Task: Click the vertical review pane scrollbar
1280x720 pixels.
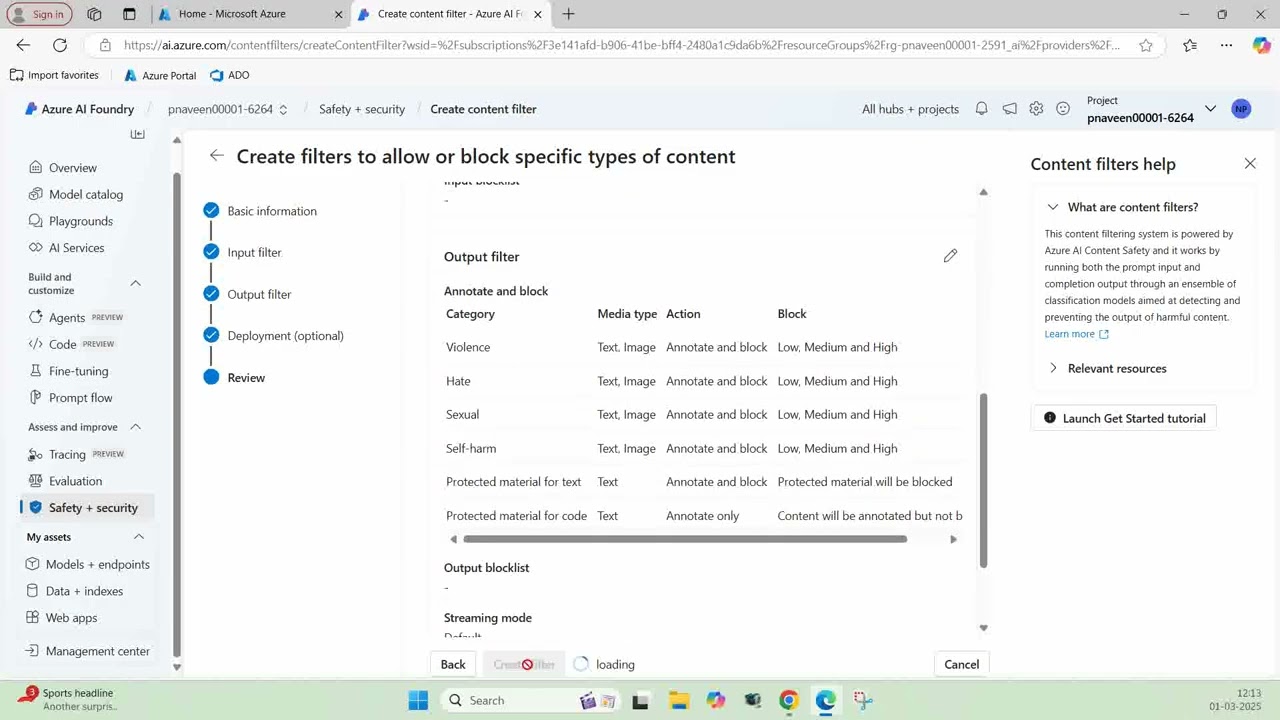Action: click(x=983, y=480)
